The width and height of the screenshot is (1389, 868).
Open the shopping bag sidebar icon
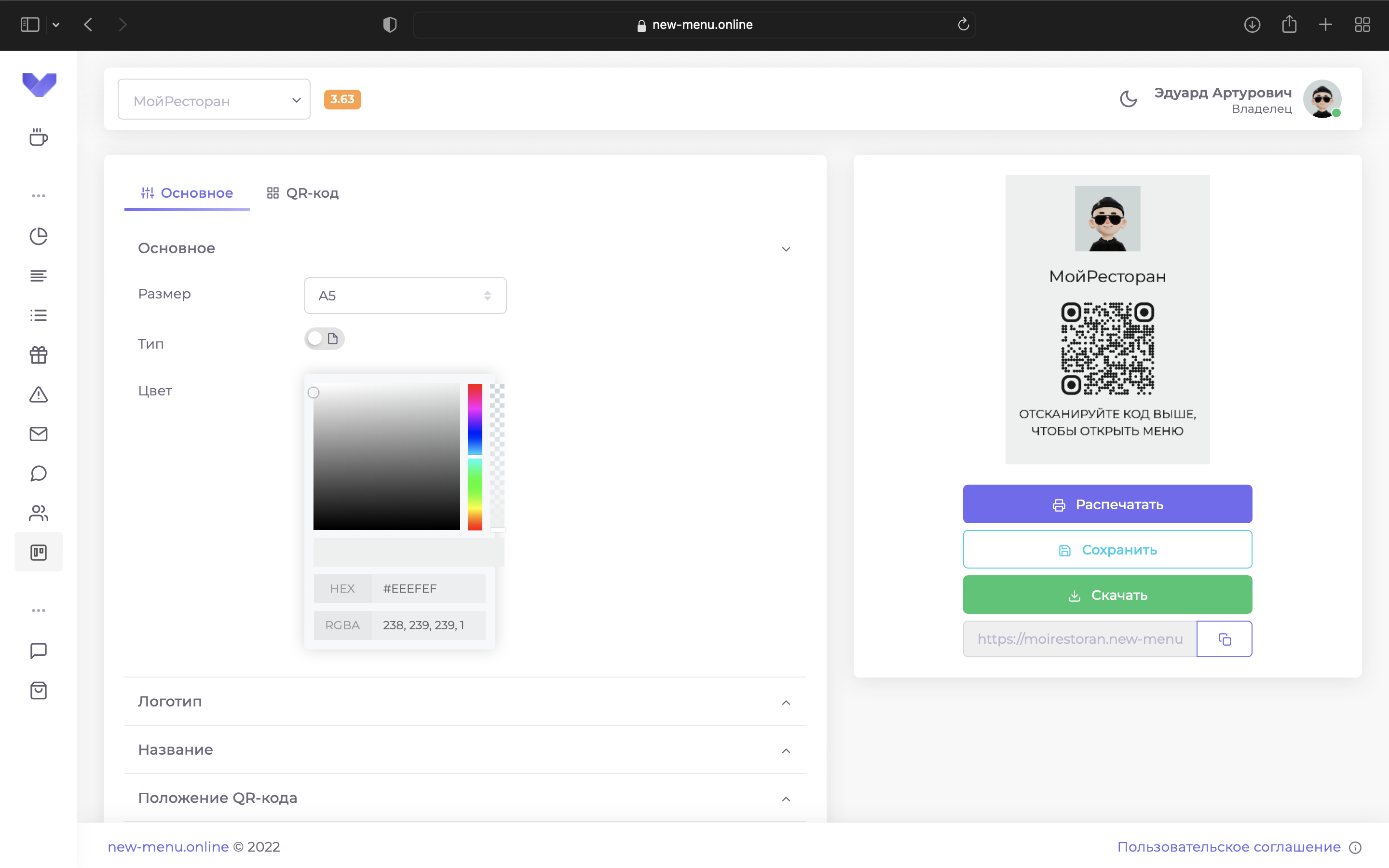39,690
